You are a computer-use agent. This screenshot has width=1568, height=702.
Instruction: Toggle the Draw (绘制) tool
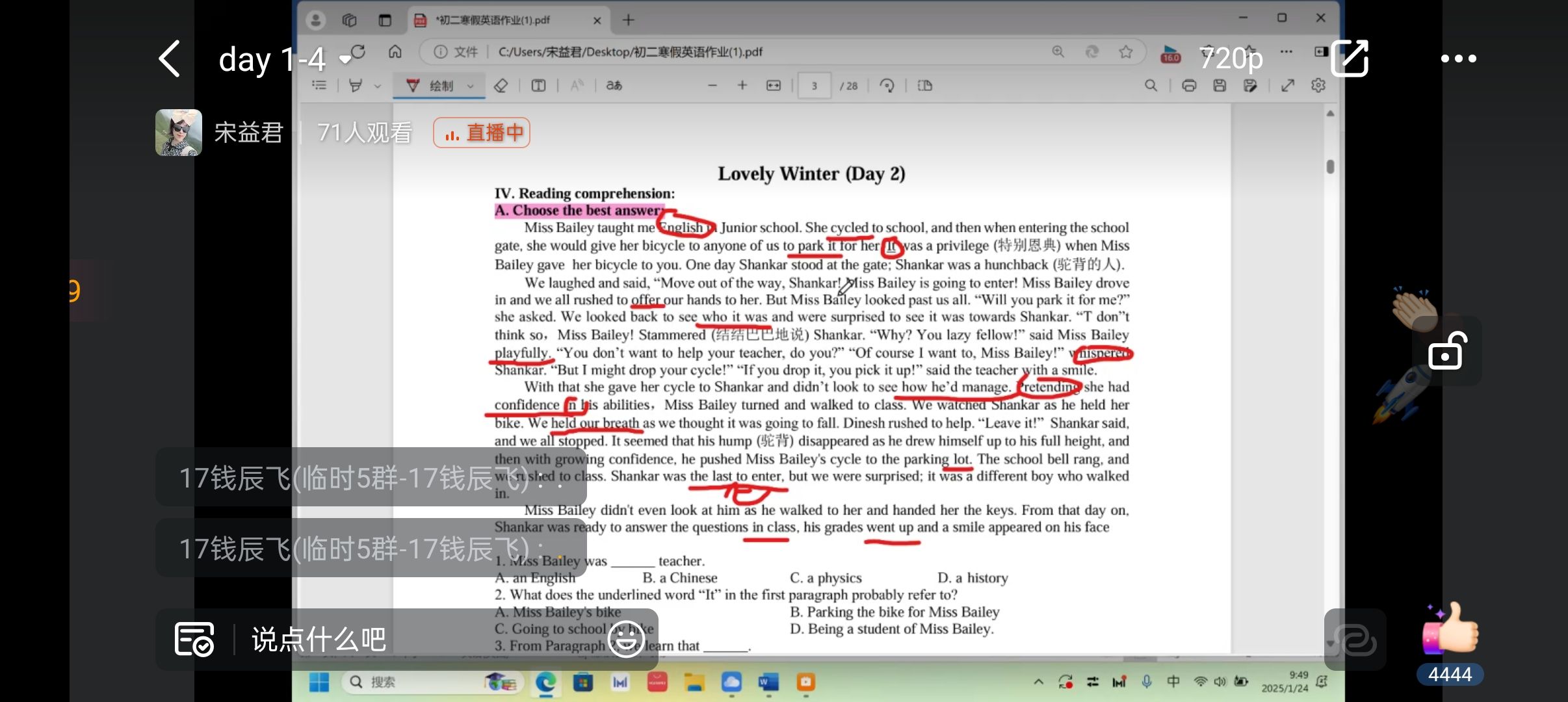tap(430, 86)
